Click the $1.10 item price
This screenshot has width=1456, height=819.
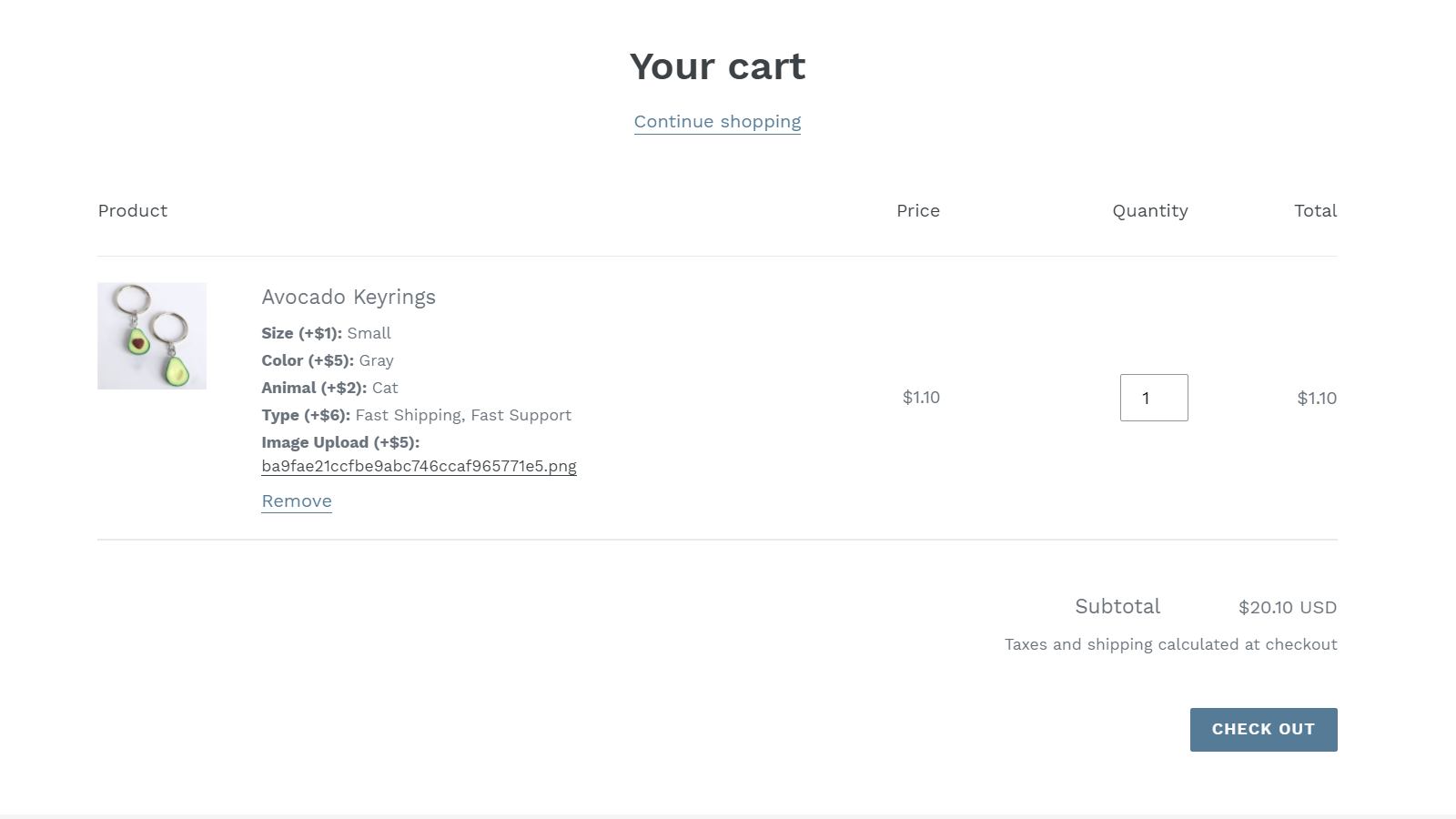click(922, 397)
